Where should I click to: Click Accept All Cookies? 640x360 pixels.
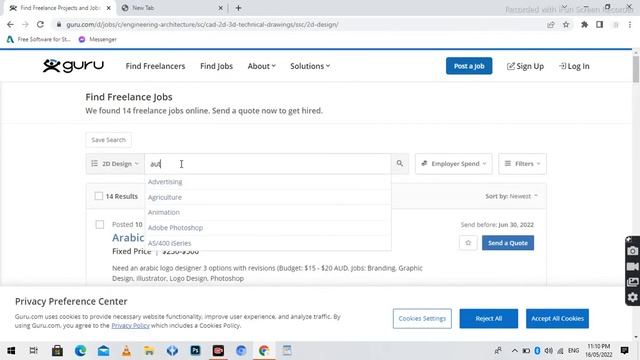(x=557, y=319)
